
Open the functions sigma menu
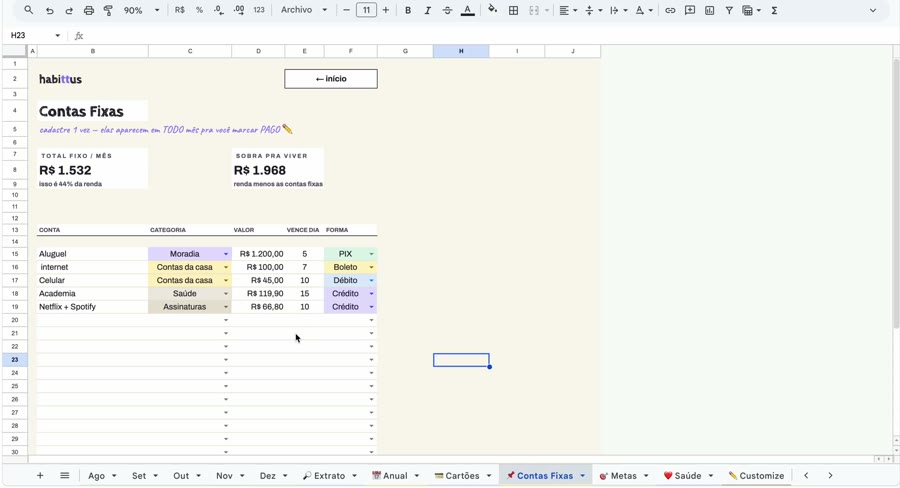click(774, 10)
